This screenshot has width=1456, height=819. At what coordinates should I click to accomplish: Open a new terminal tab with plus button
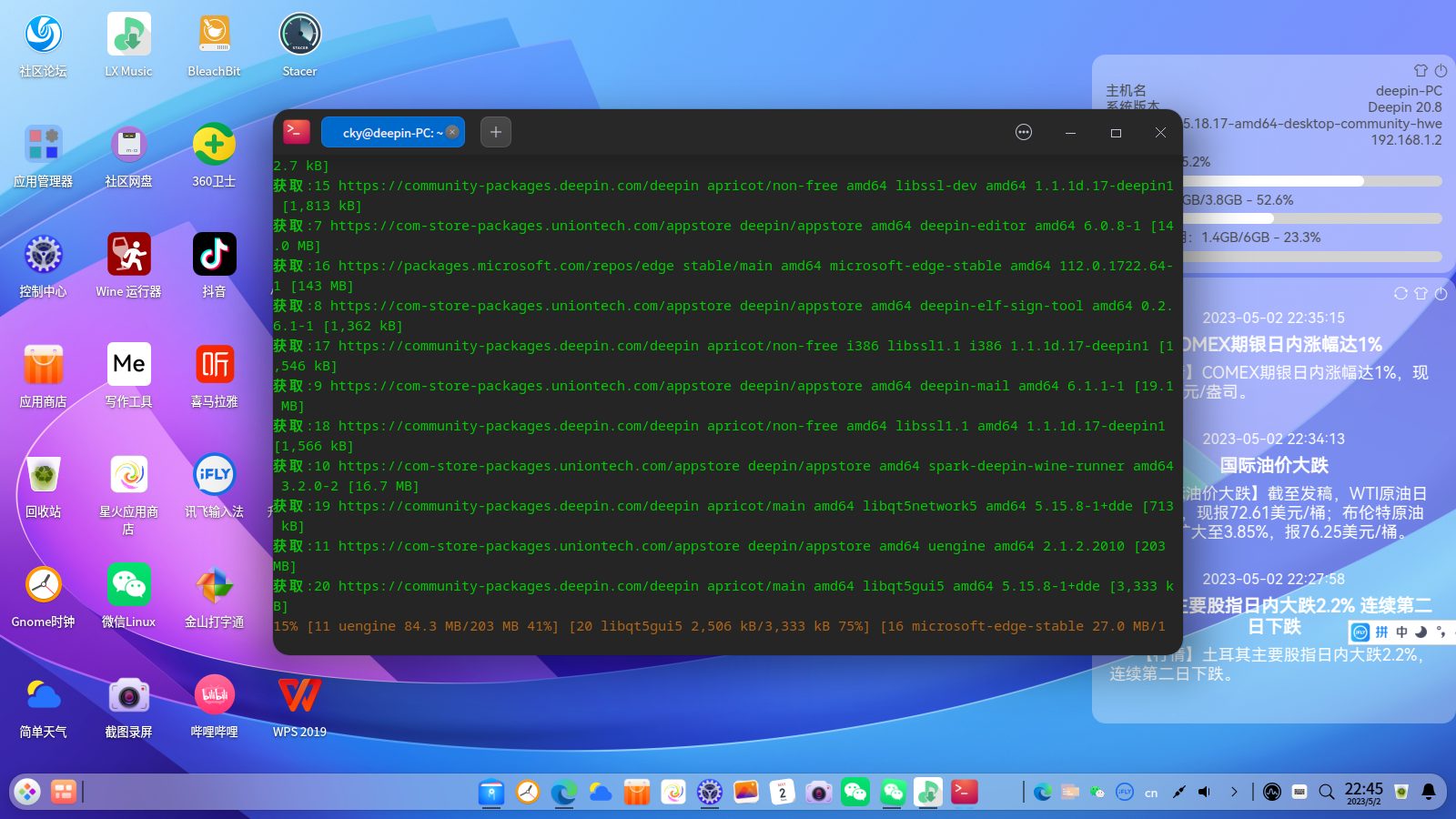(x=495, y=132)
